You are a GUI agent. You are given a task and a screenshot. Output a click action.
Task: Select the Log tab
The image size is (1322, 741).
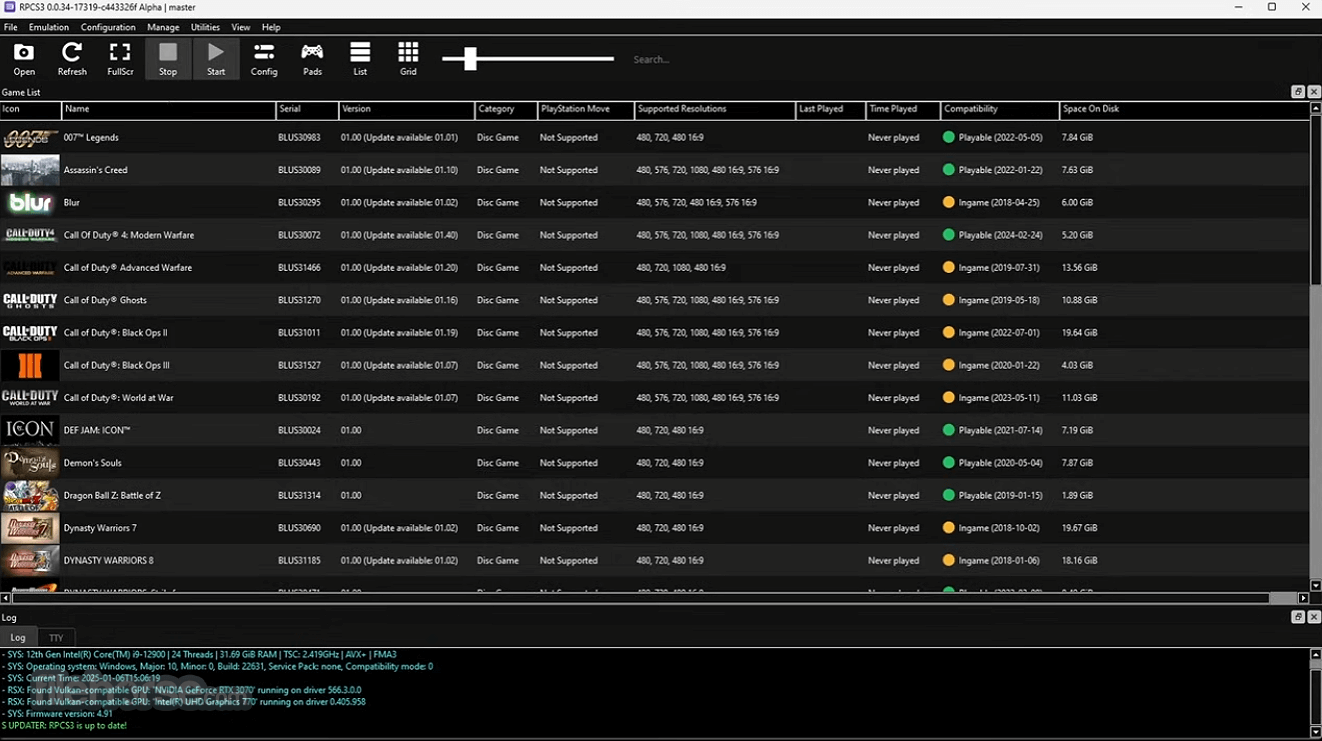coord(18,637)
